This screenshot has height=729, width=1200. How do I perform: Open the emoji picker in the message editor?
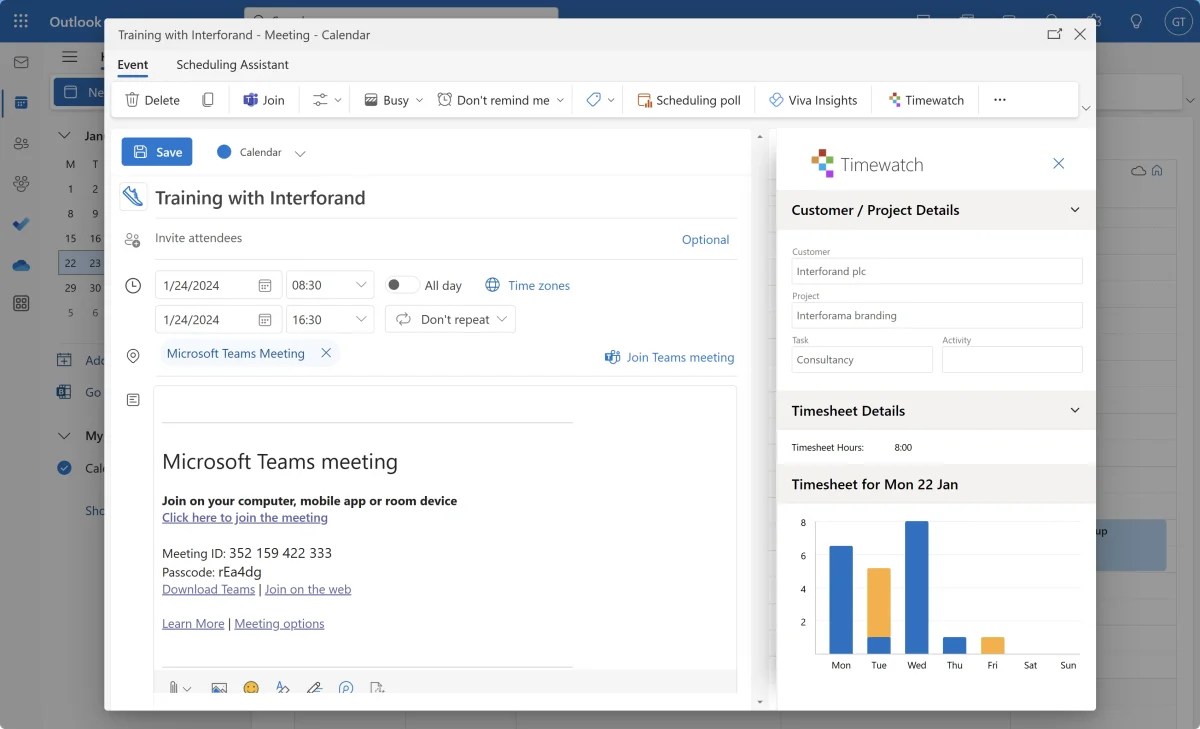point(251,688)
